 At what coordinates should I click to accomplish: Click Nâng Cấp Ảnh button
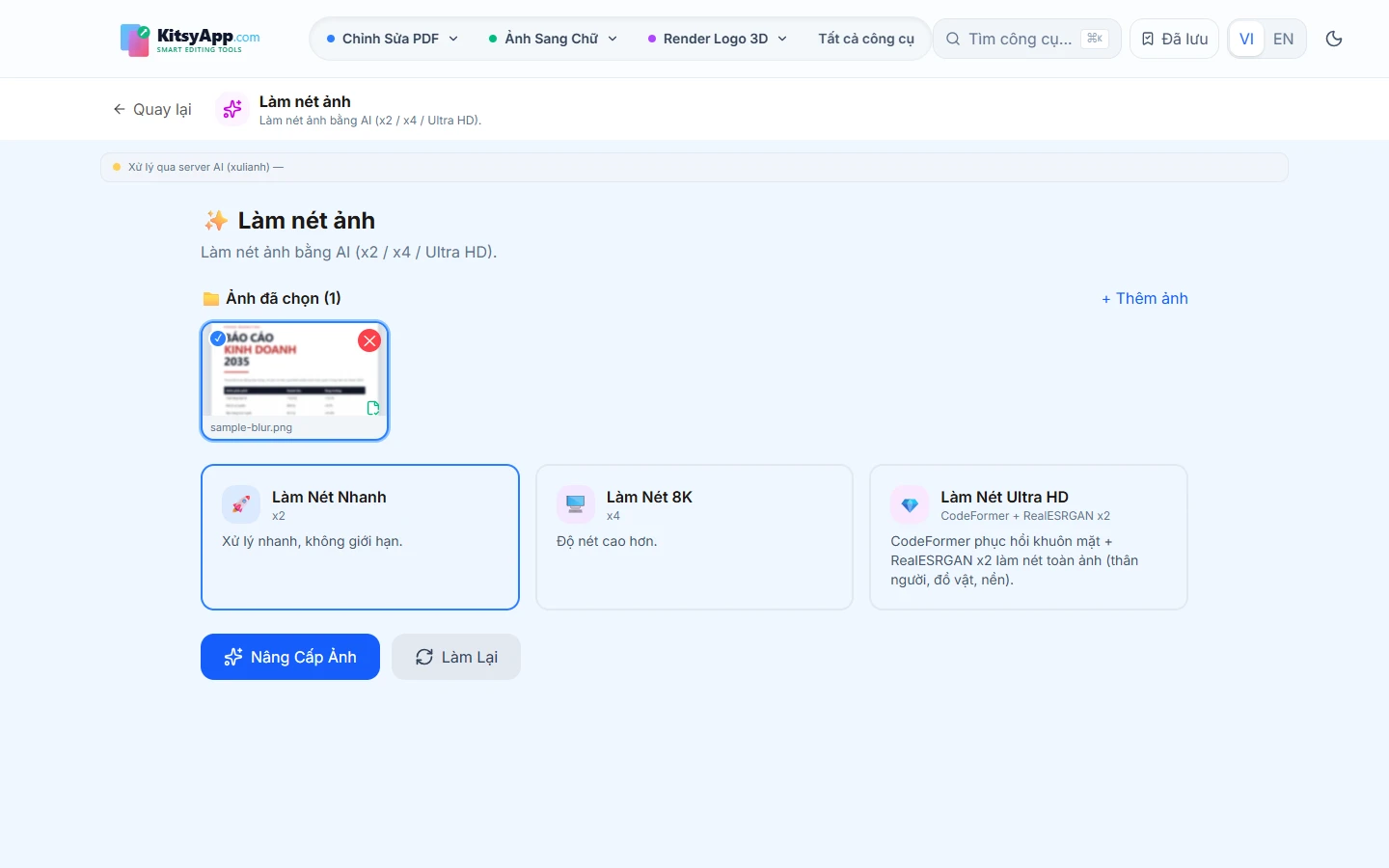click(x=290, y=657)
